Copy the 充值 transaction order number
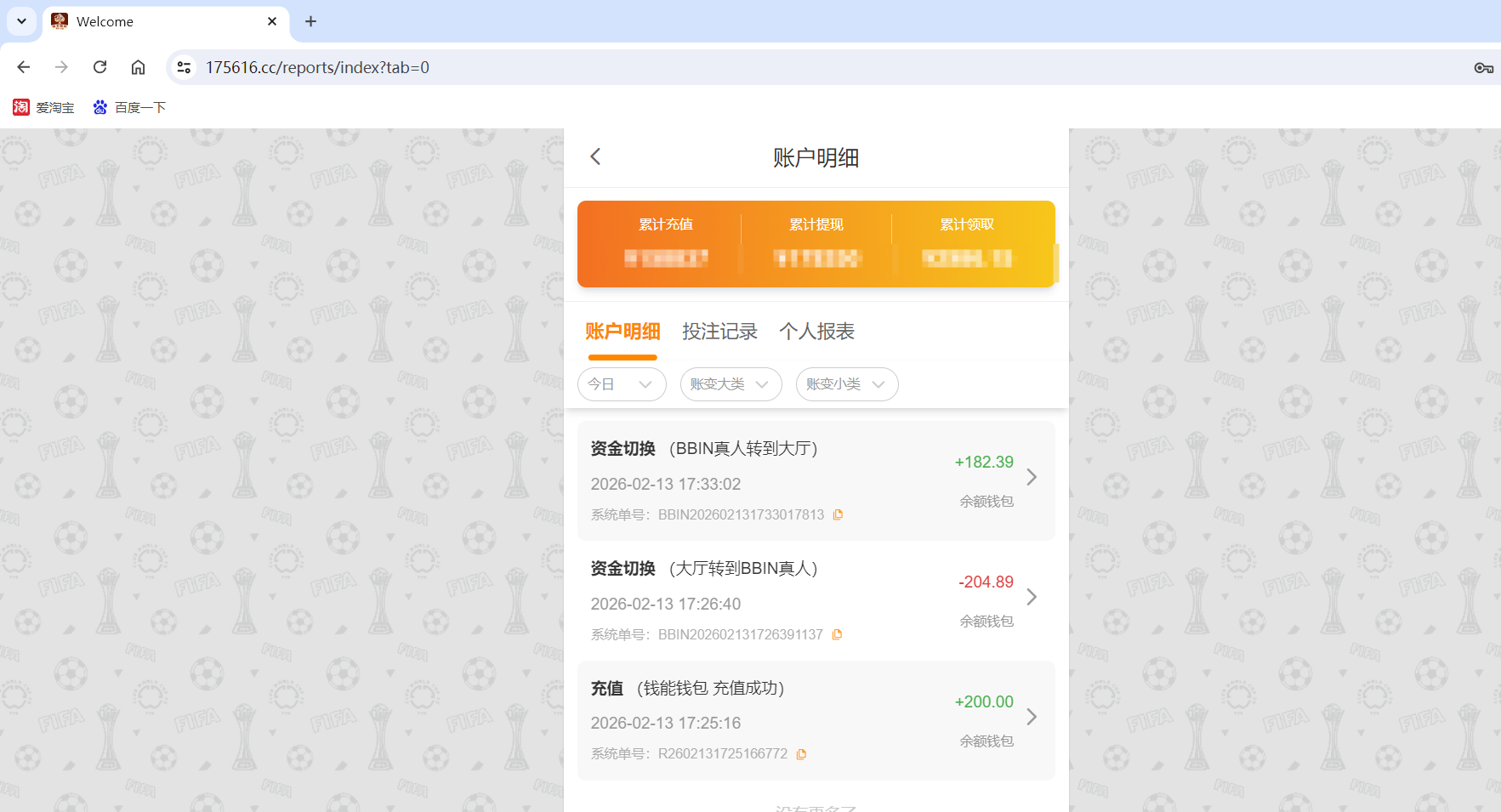The image size is (1501, 812). pyautogui.click(x=801, y=753)
